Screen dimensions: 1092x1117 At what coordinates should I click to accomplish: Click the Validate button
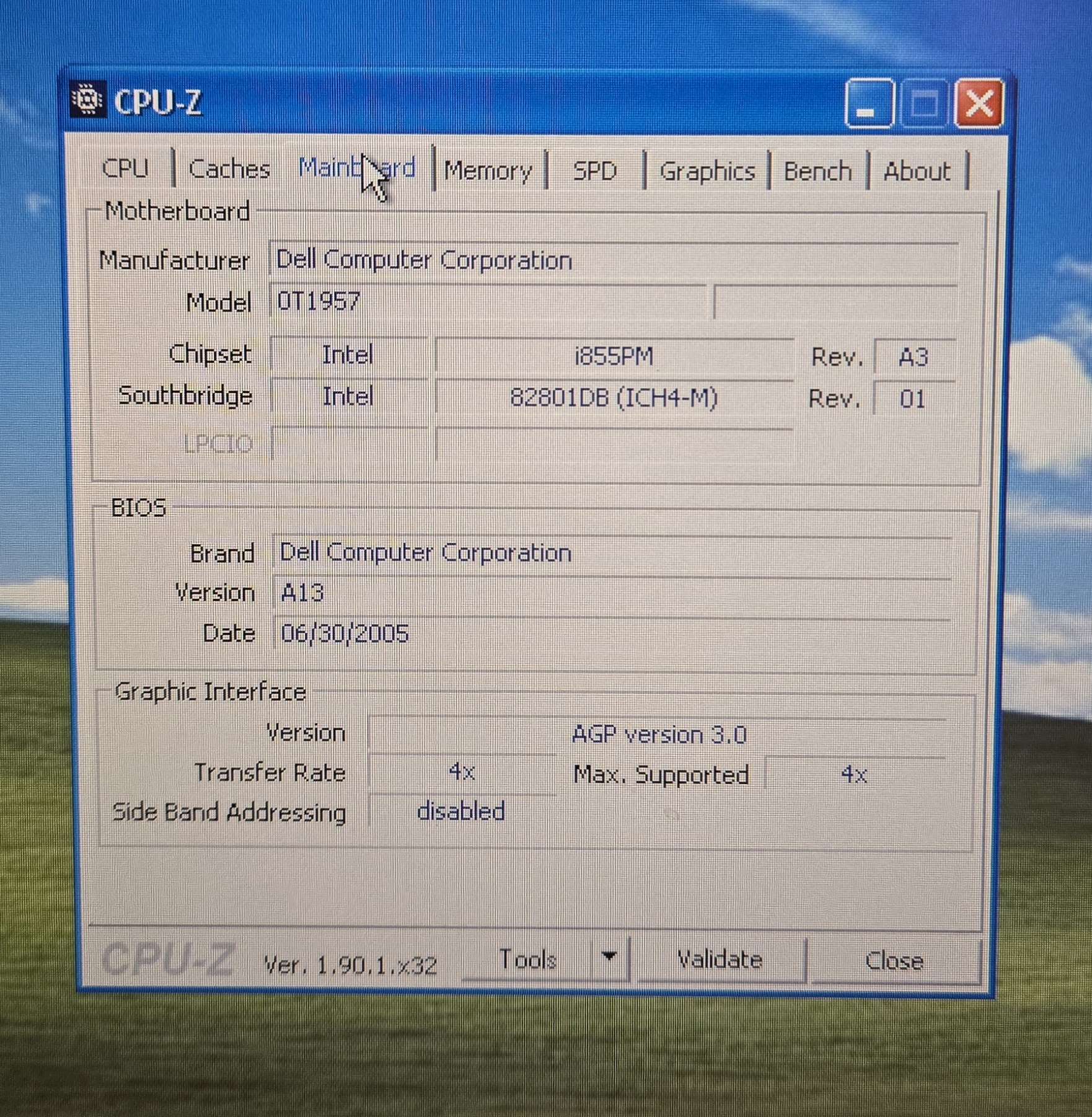click(720, 960)
